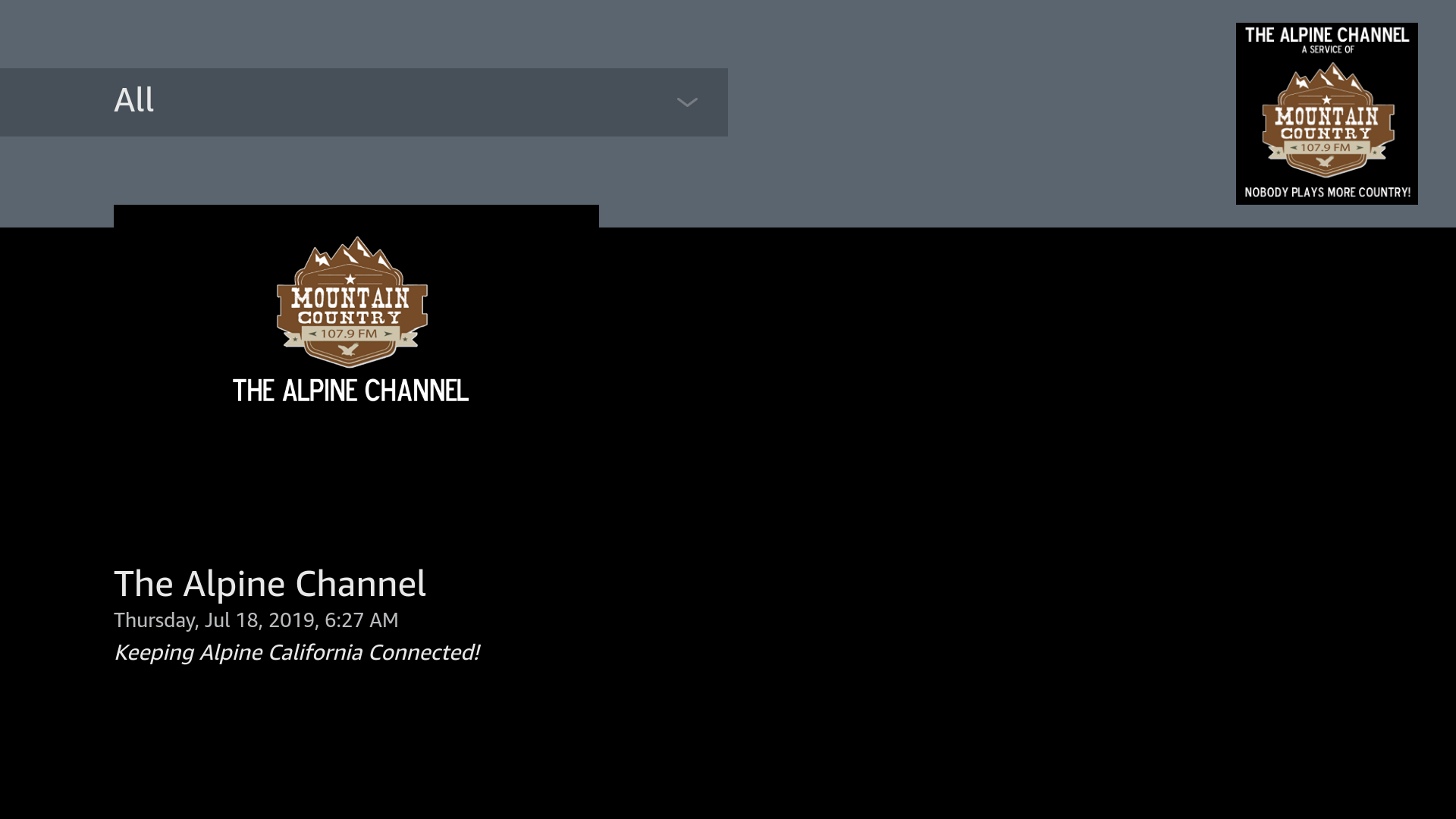Click the star icon inside the Mountain Country badge

click(350, 279)
